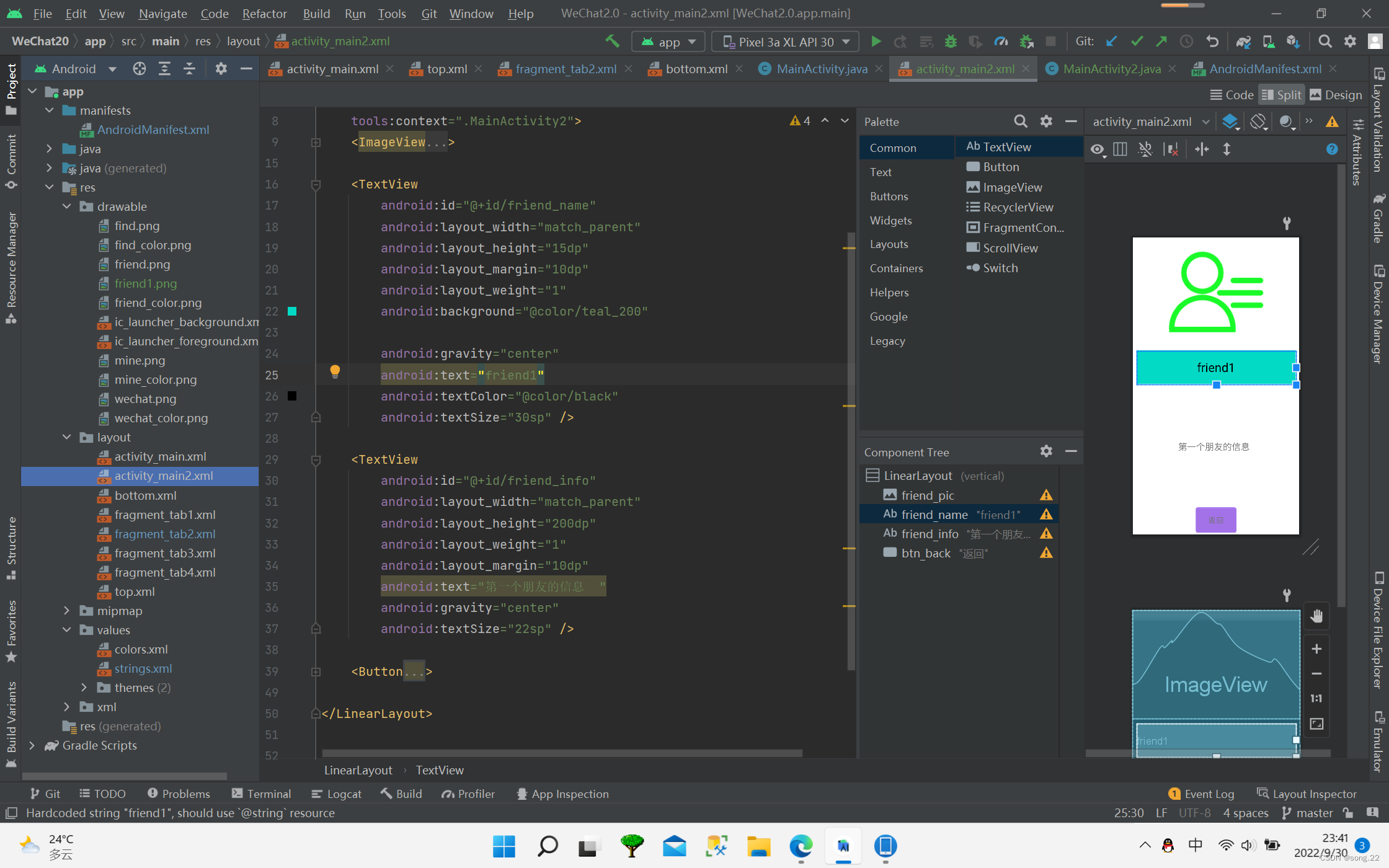Click teal_200 color swatch in gutter
1389x868 pixels.
(x=292, y=311)
